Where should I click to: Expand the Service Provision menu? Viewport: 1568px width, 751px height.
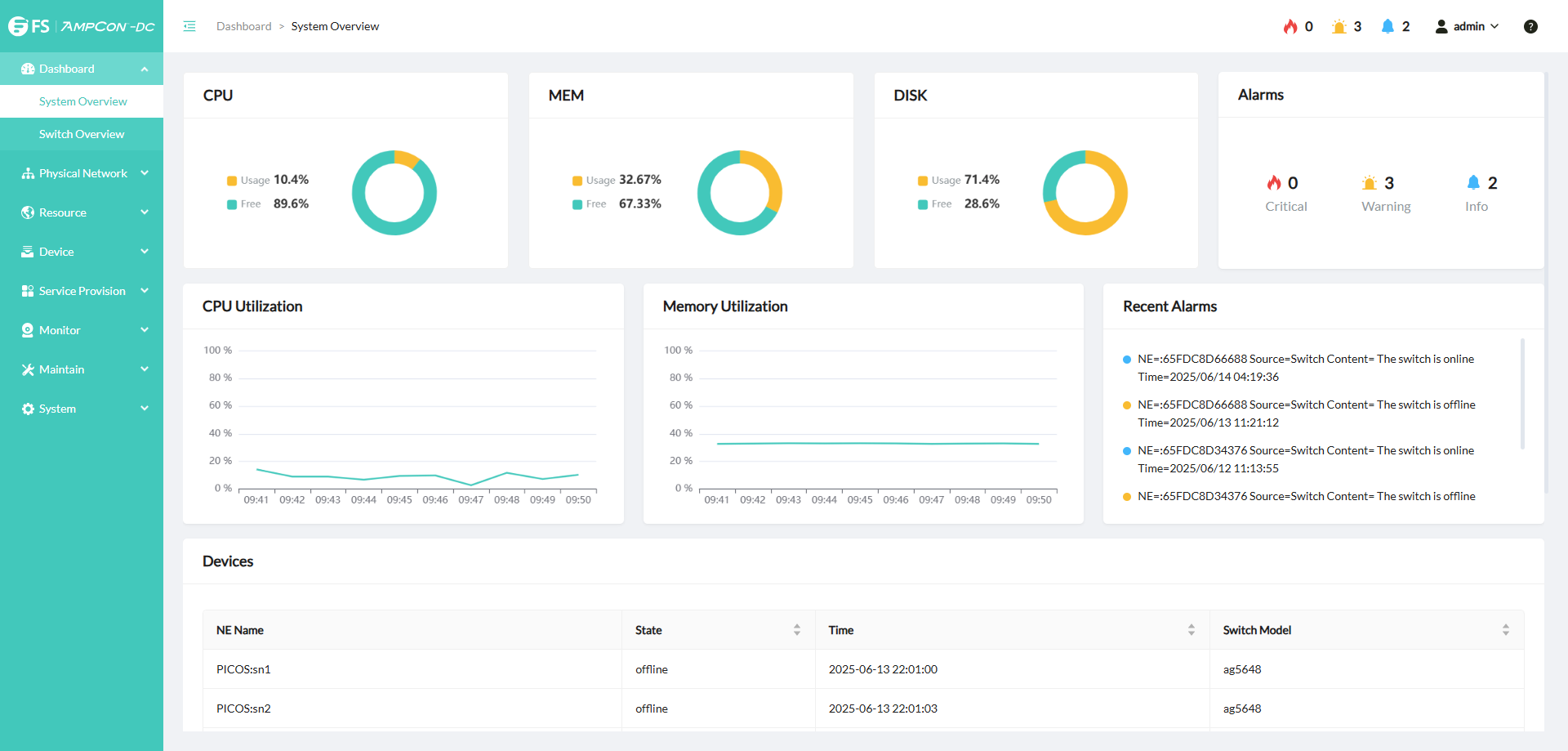(82, 291)
